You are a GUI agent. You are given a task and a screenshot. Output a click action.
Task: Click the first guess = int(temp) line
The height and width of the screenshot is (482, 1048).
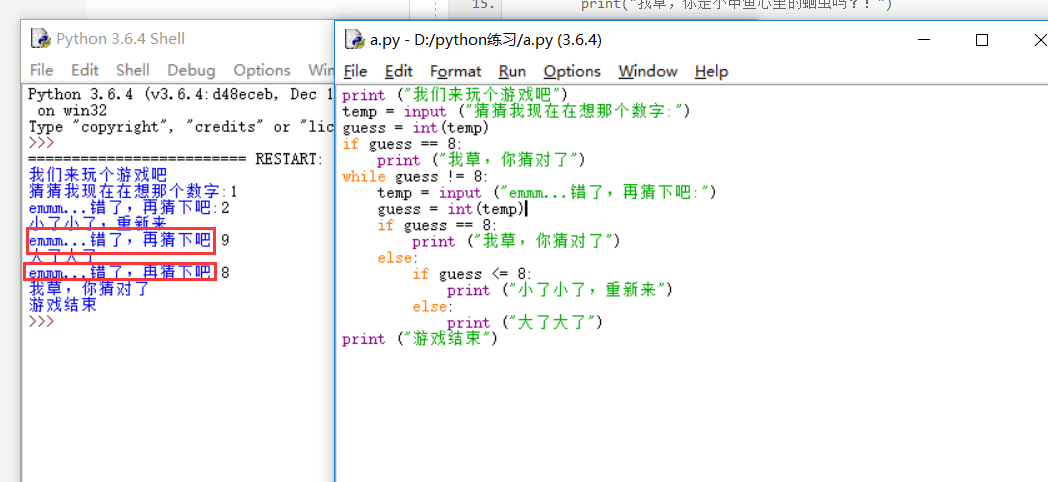pyautogui.click(x=416, y=127)
